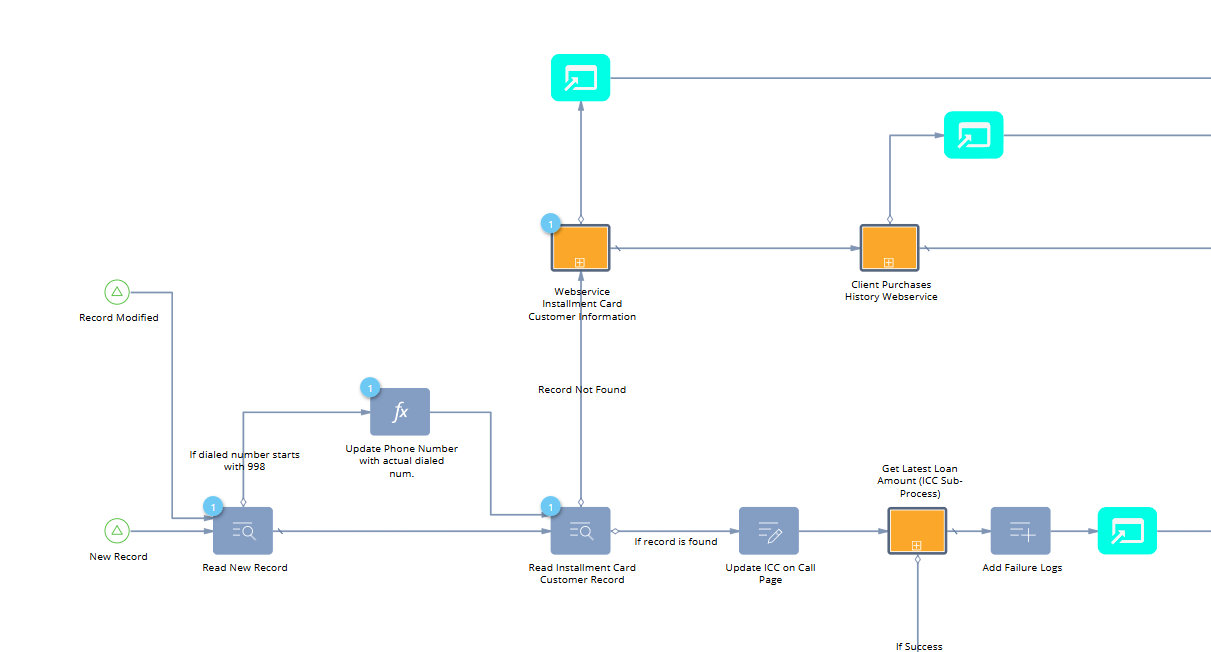The width and height of the screenshot is (1211, 652).
Task: Select page element above Client Purchases History
Action: tap(974, 135)
